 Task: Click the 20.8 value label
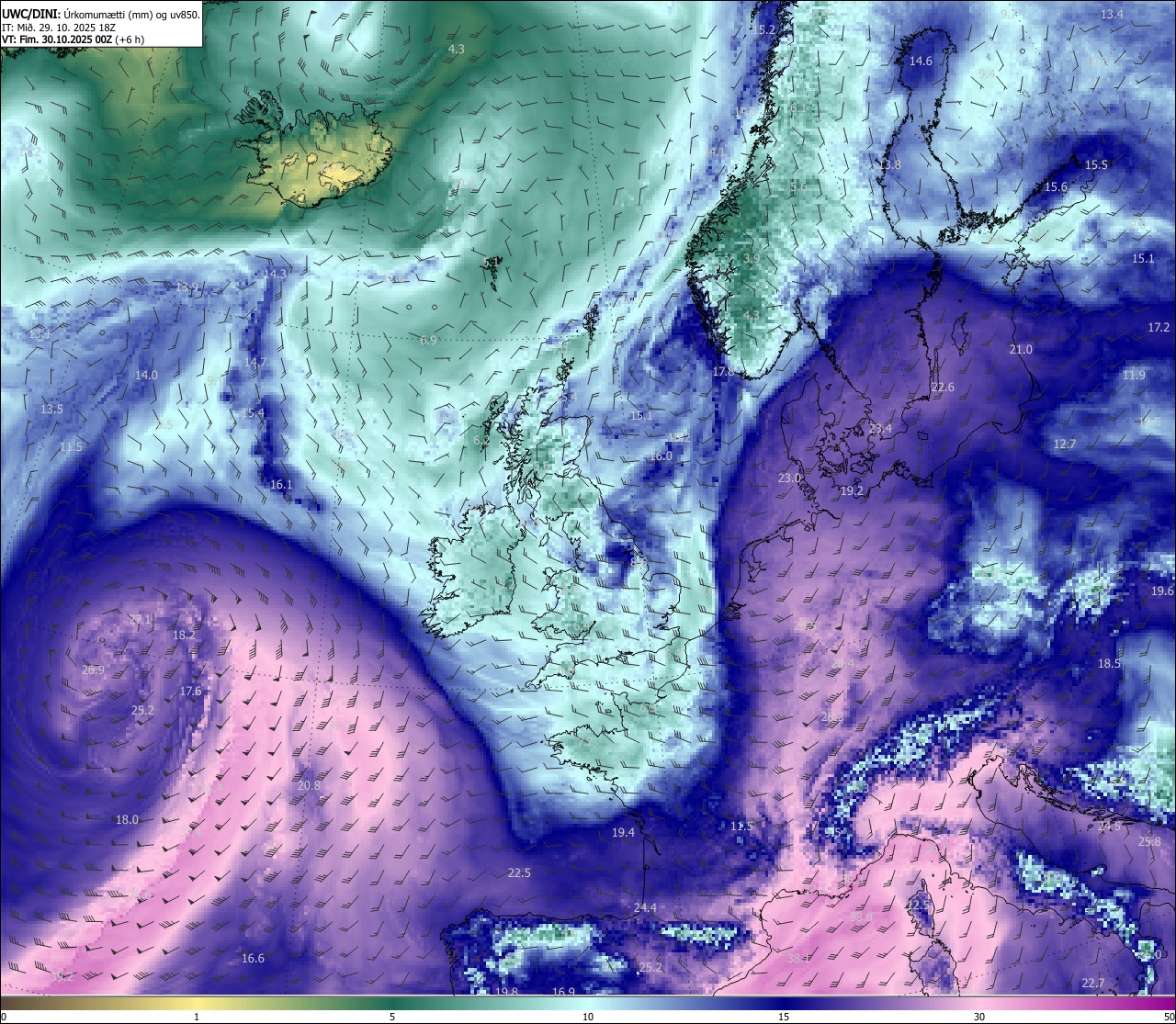tap(310, 786)
